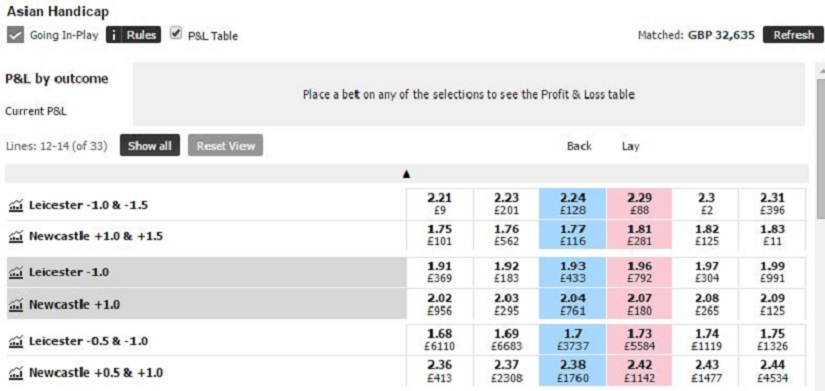Open chart icon for Newcastle +1.0

16,304
